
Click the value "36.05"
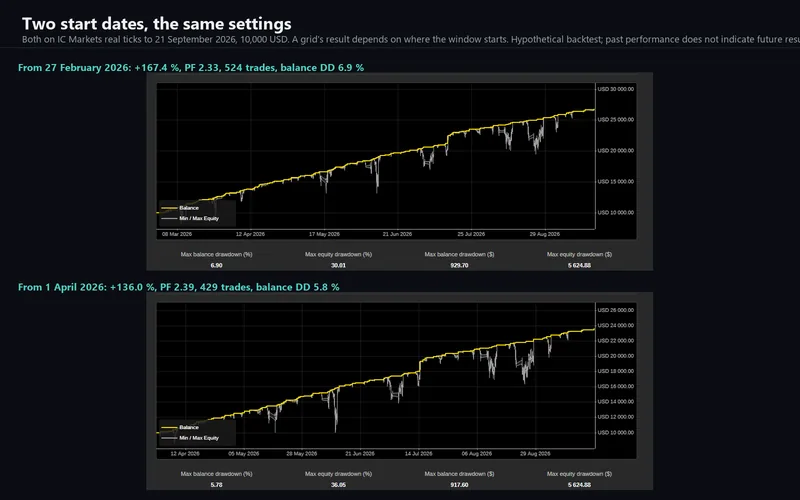pyautogui.click(x=338, y=485)
